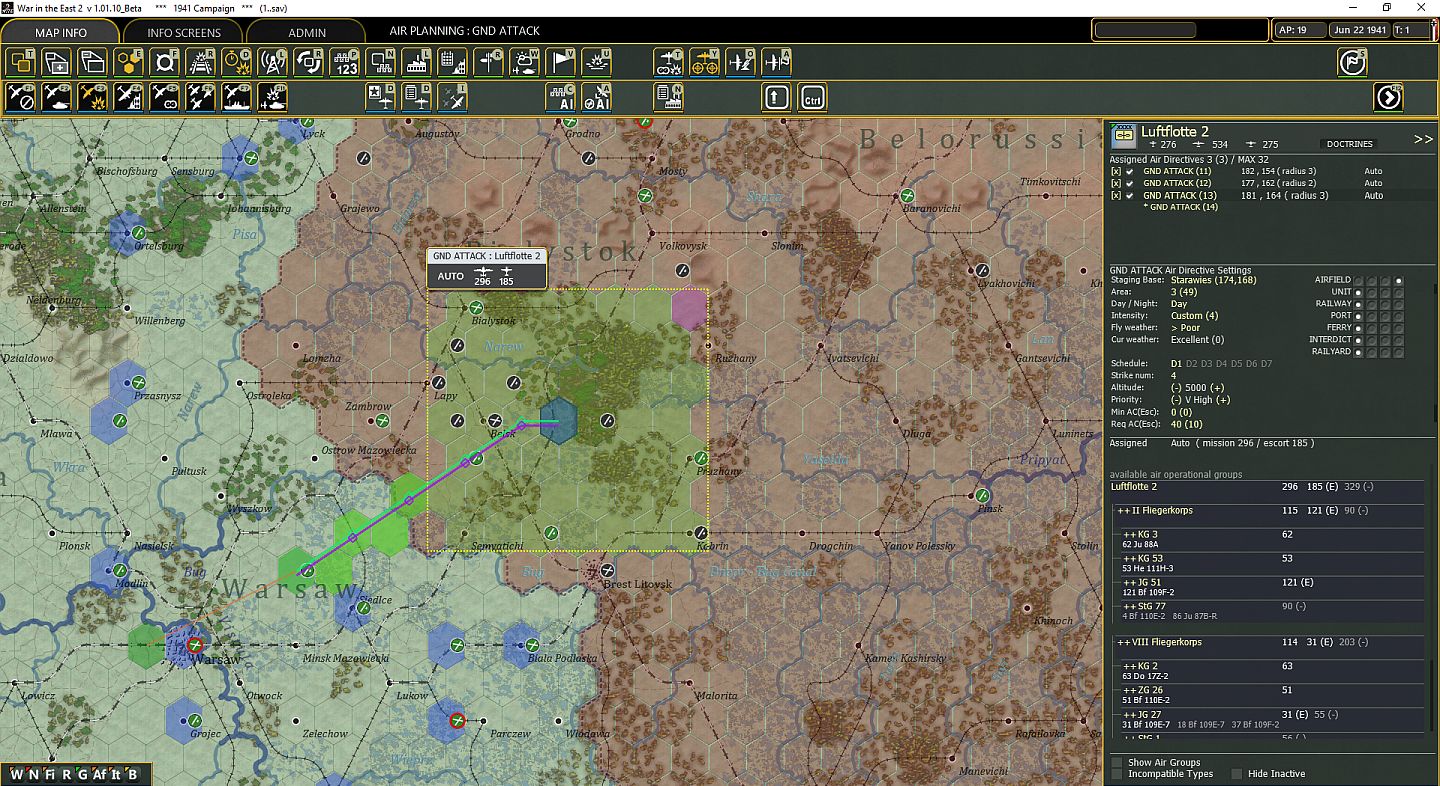Switch to the INFO SCREENS tab
This screenshot has width=1440, height=786.
click(x=184, y=32)
